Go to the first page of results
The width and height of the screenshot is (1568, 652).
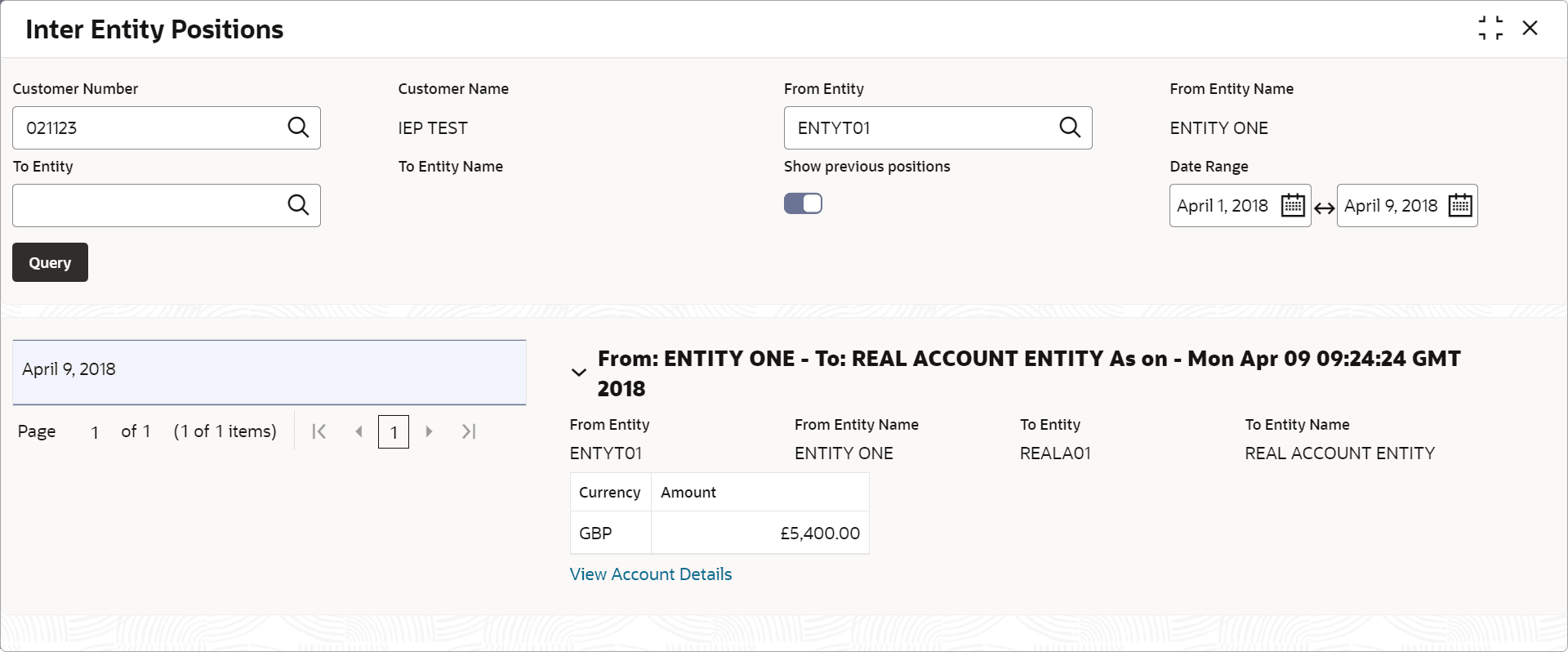point(319,431)
